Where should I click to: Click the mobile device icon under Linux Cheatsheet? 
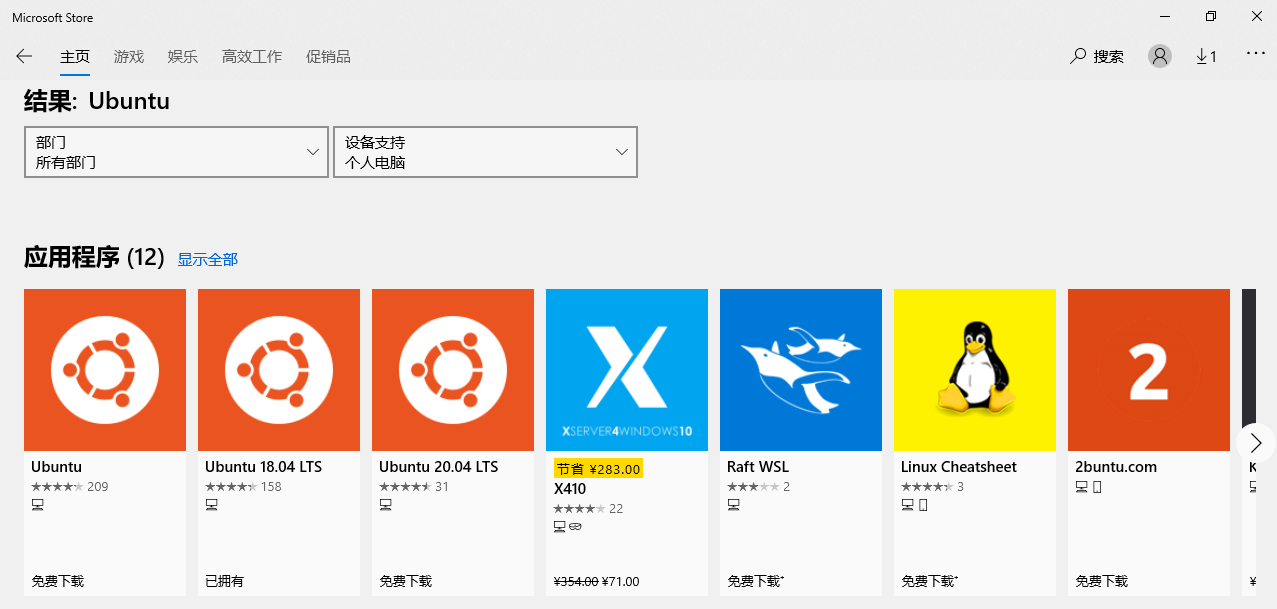point(923,505)
